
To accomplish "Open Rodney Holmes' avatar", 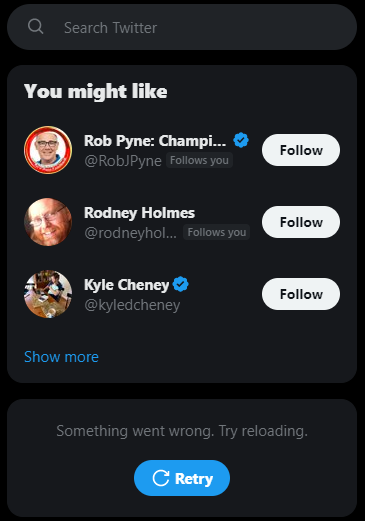I will 48,222.
